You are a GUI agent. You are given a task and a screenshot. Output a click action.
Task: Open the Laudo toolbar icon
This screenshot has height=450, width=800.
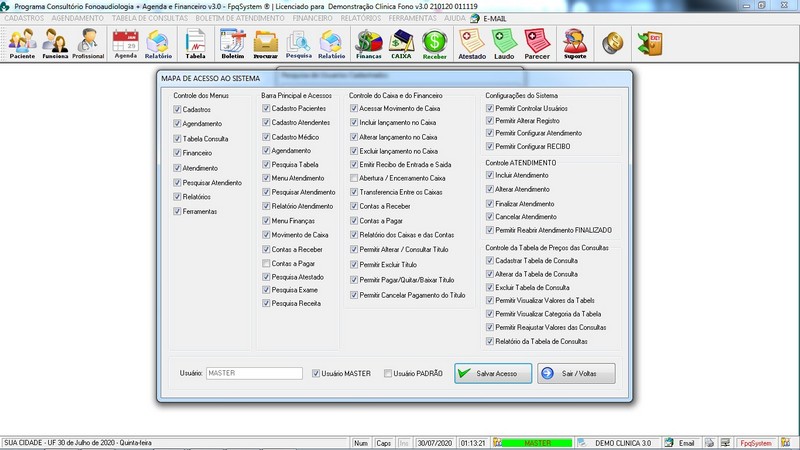(x=504, y=44)
